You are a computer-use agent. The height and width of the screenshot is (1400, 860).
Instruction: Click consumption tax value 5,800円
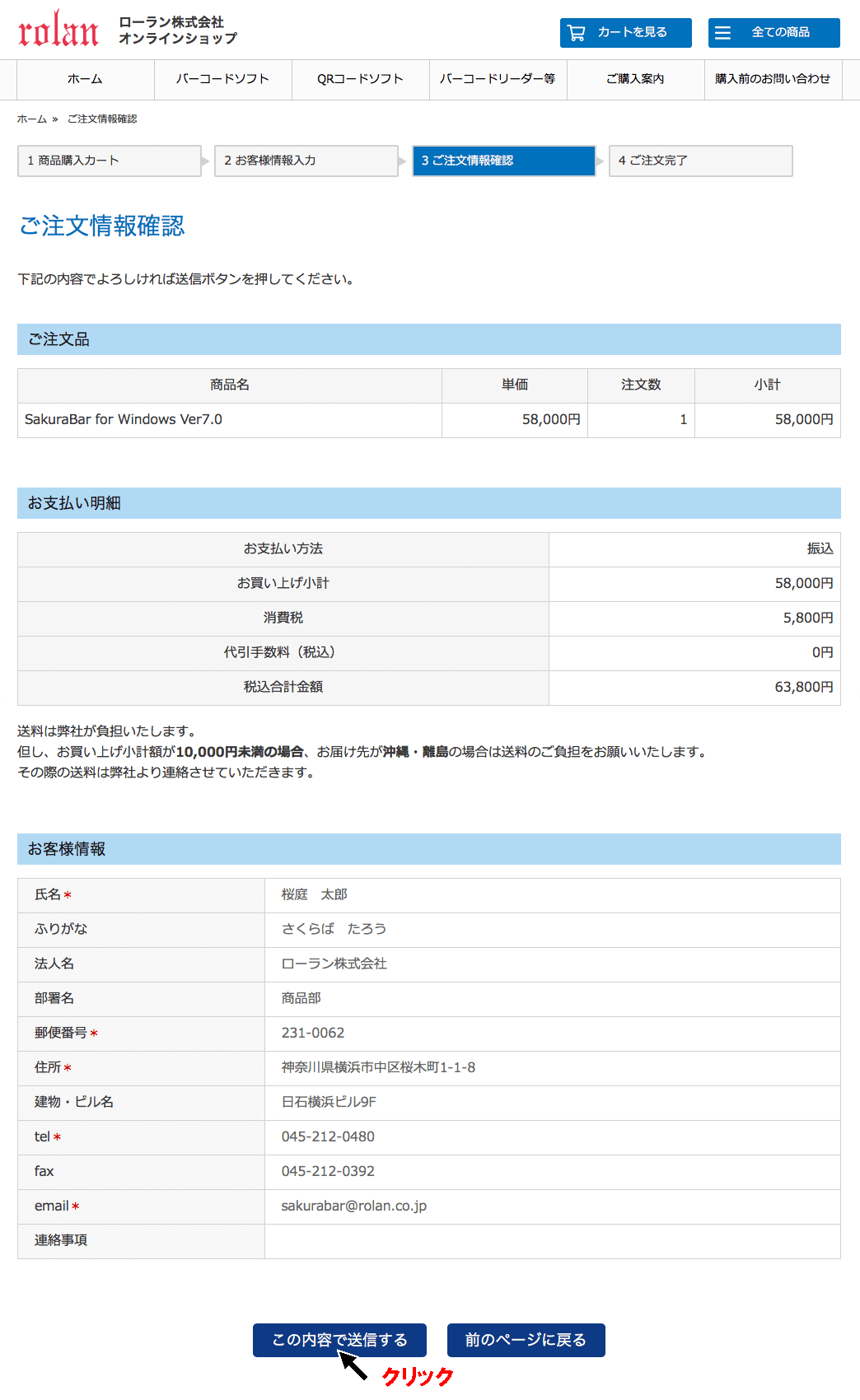(x=808, y=618)
